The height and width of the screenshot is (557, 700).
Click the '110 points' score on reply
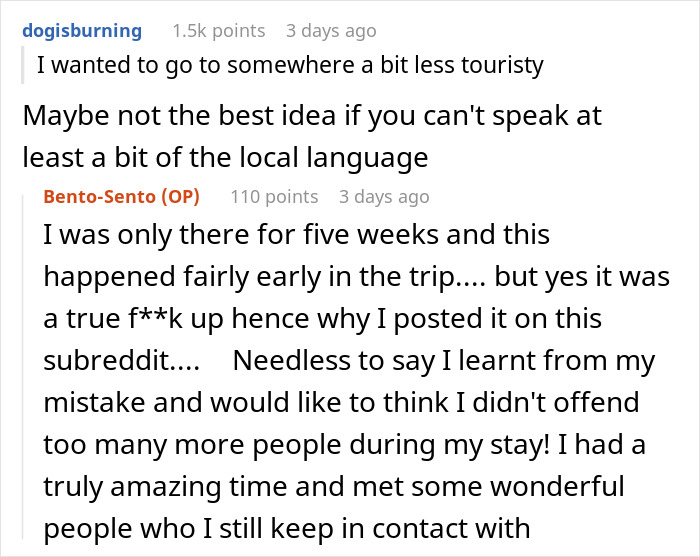tap(274, 196)
